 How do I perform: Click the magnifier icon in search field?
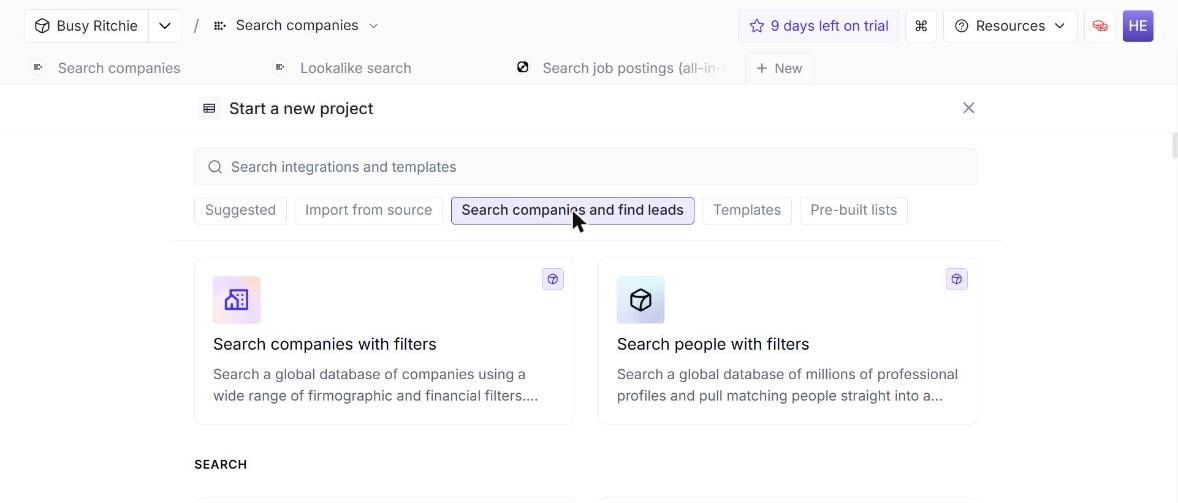(215, 167)
